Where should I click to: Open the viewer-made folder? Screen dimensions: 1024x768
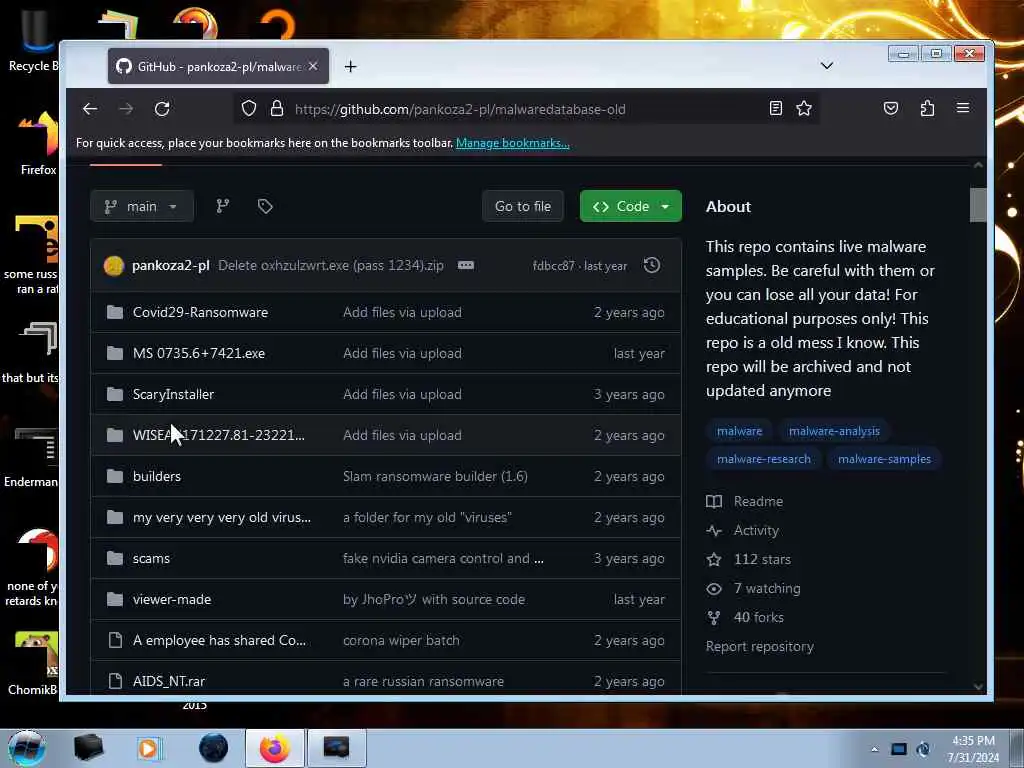[x=172, y=600]
